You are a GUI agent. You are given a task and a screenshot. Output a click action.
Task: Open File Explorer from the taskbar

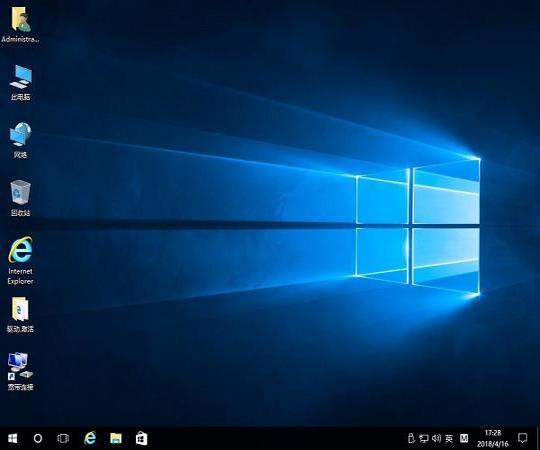116,438
